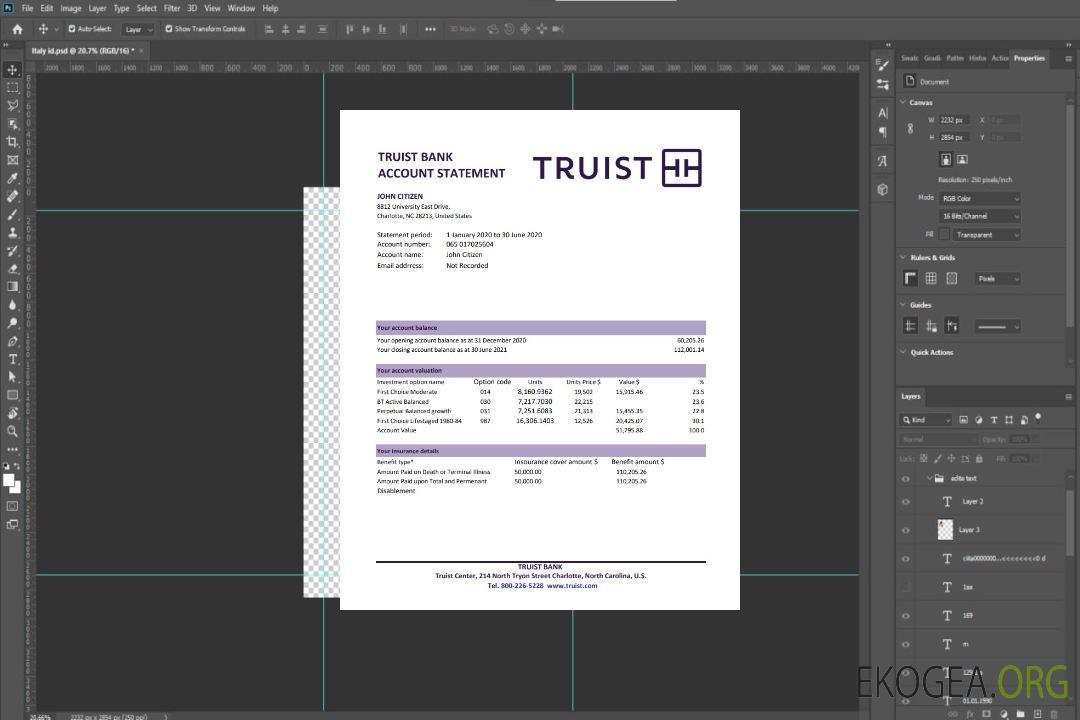Viewport: 1080px width, 720px height.
Task: Open the Fill Transparent dropdown
Action: pos(986,235)
